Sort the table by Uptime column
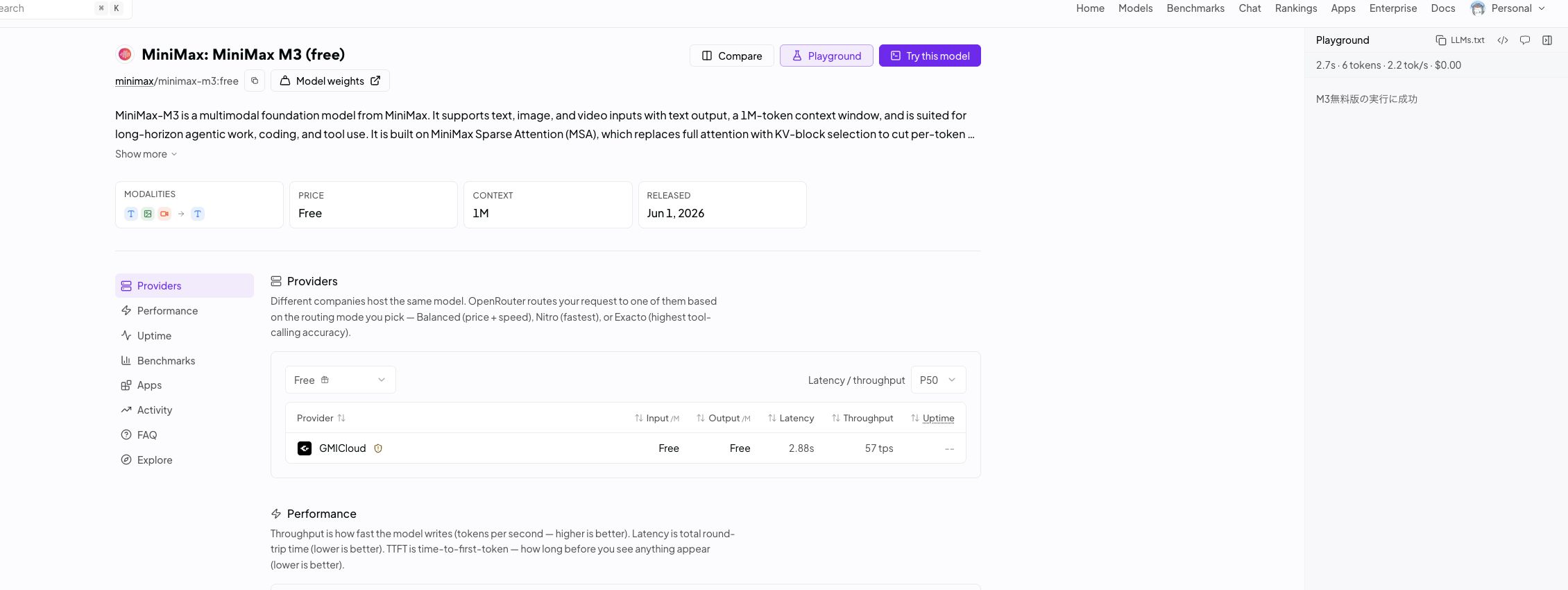This screenshot has height=590, width=1568. click(x=932, y=418)
